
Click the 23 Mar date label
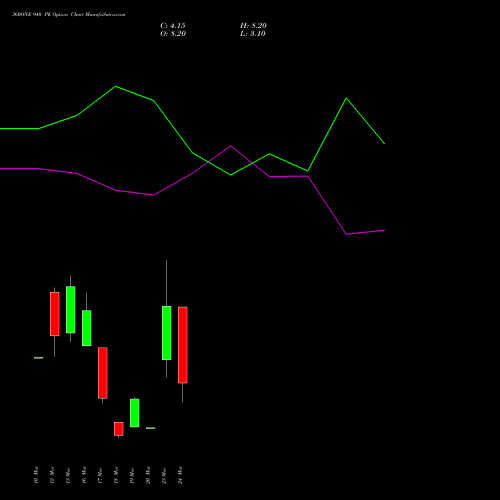164,475
